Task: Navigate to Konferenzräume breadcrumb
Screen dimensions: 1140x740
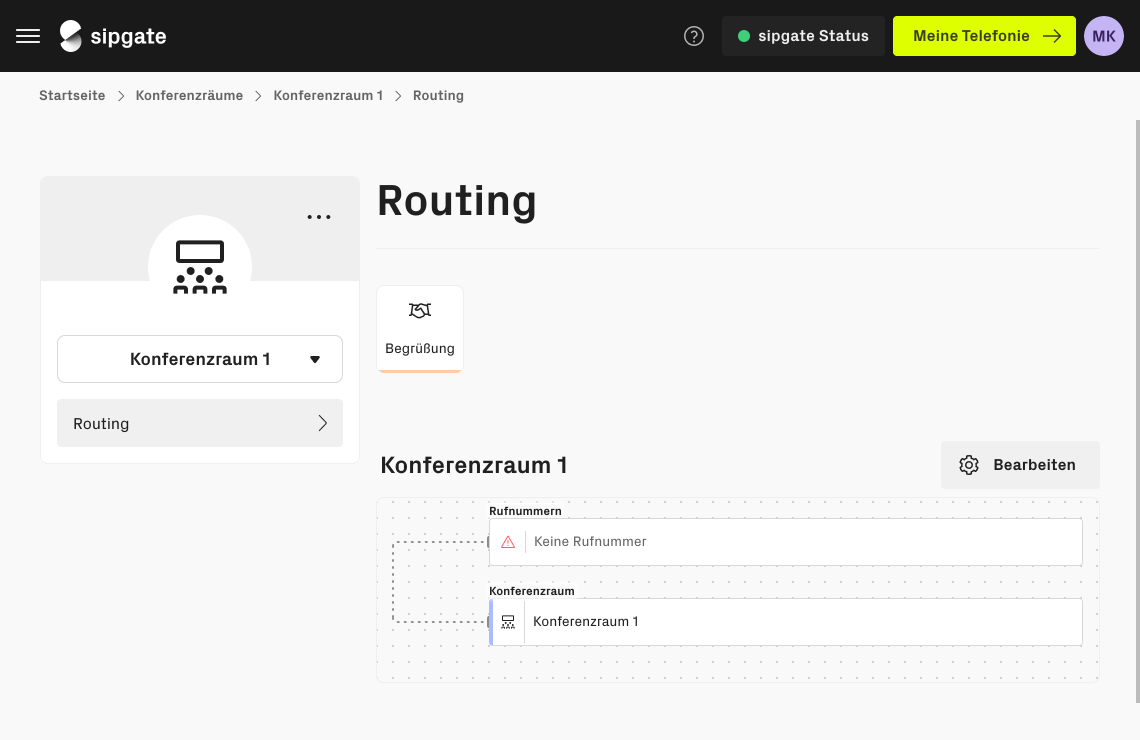Action: pos(189,96)
